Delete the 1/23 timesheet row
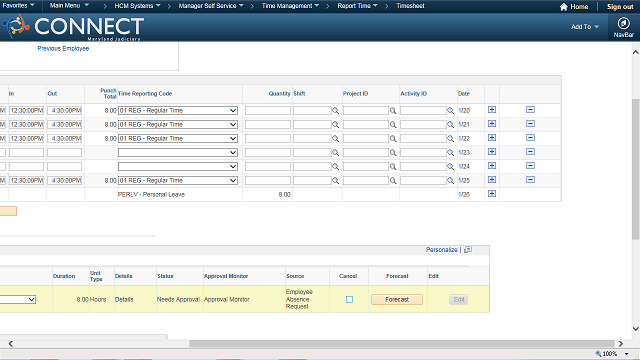The image size is (640, 360). pyautogui.click(x=530, y=152)
